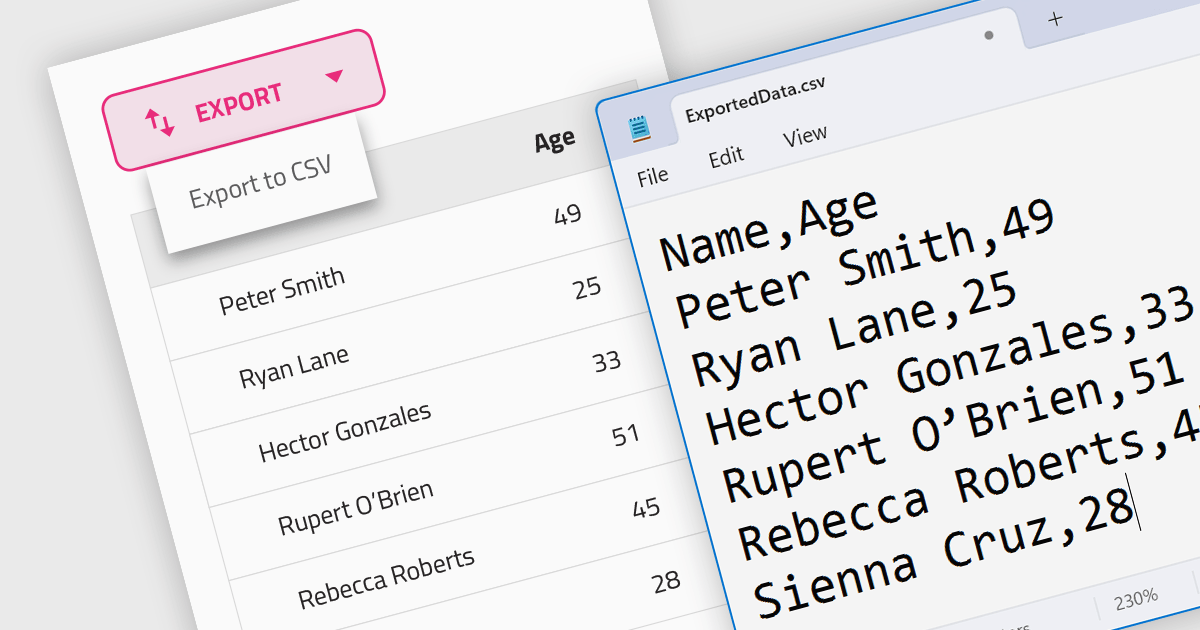1200x630 pixels.
Task: Select the Rebecca Roberts row
Action: 386,578
